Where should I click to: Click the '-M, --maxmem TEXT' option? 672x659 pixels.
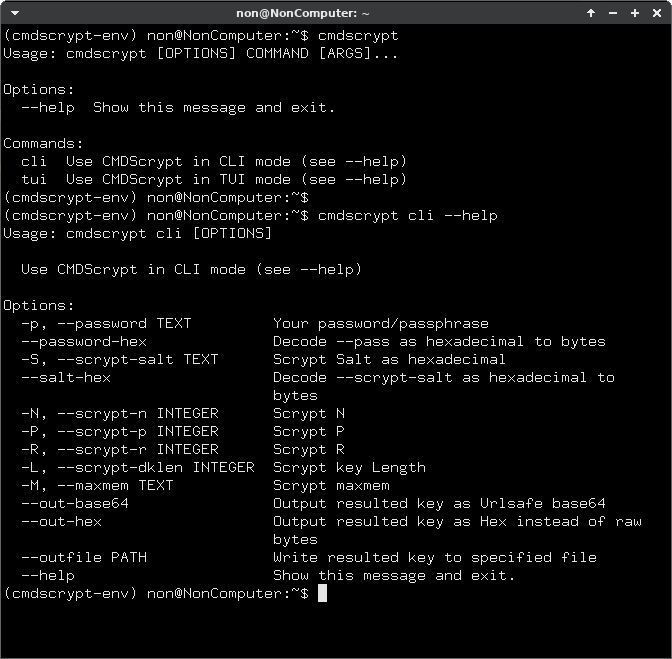(97, 485)
